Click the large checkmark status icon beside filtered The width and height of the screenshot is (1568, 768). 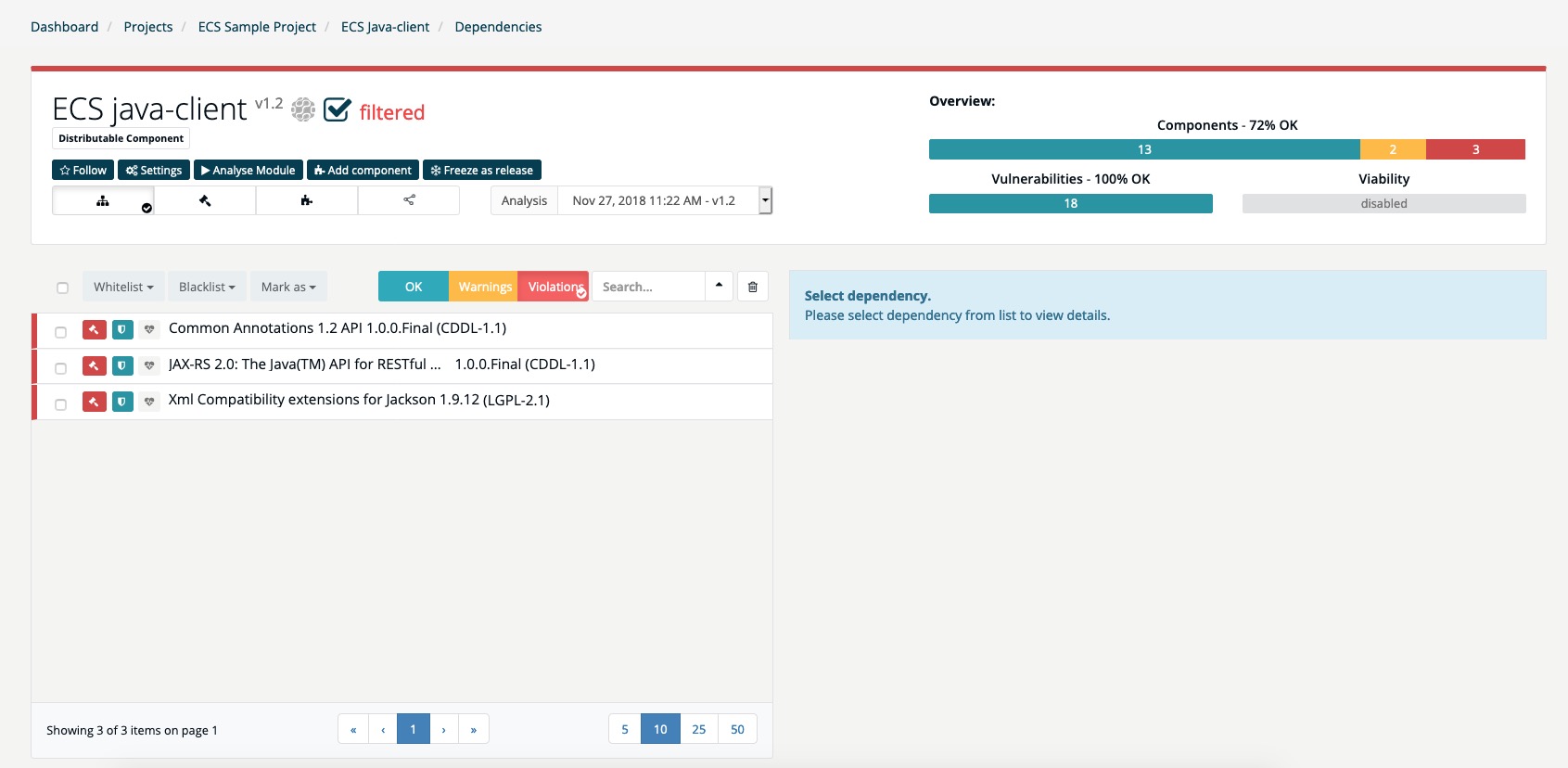pos(337,109)
